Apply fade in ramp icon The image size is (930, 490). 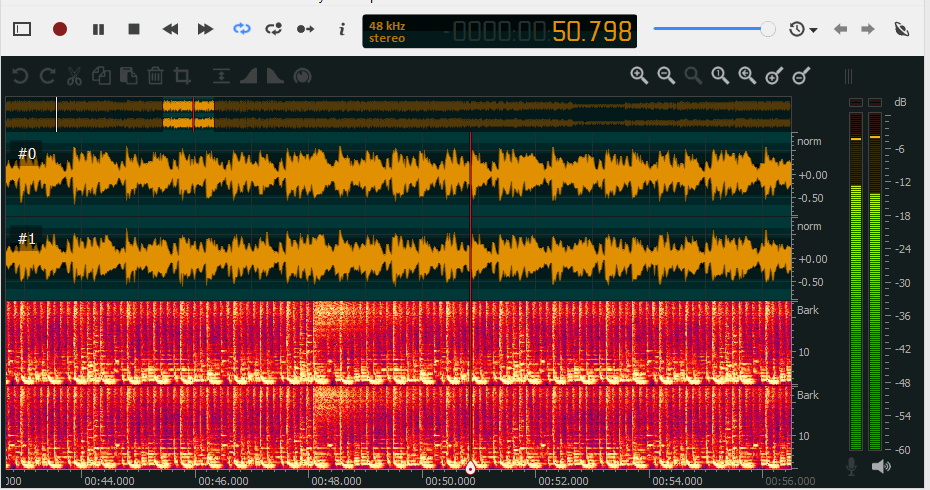[x=249, y=76]
